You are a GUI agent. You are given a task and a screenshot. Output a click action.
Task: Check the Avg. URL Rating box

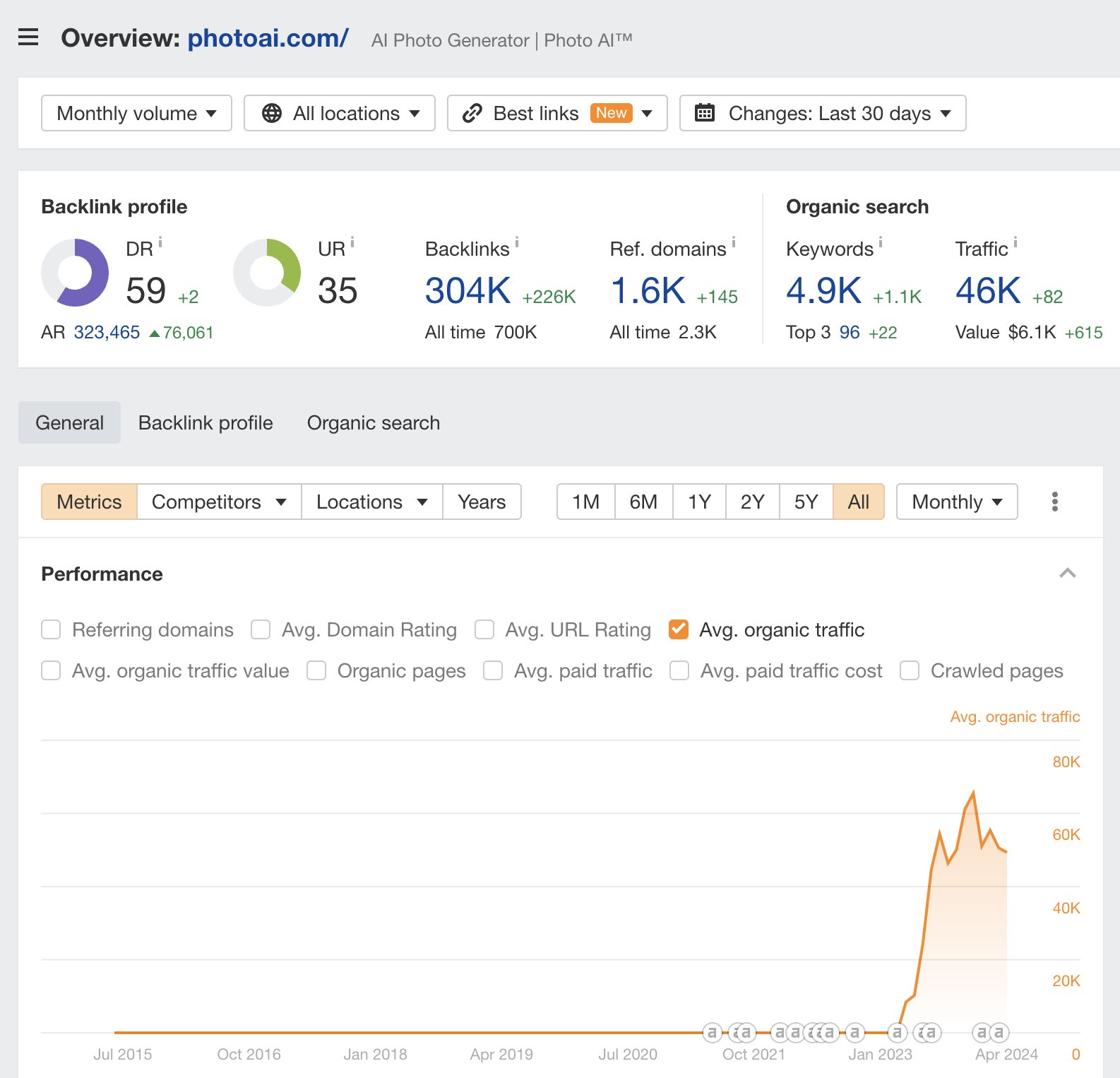click(484, 629)
